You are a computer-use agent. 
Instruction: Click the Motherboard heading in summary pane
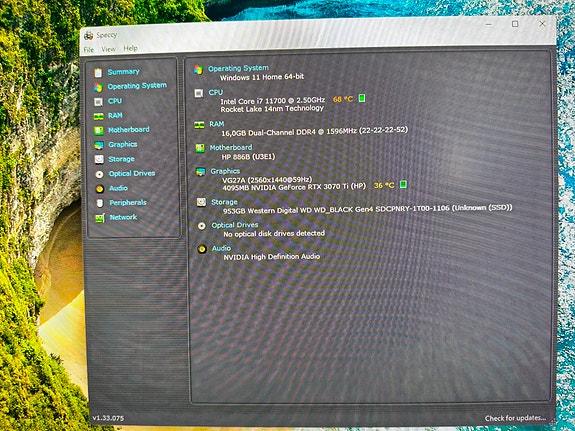(231, 147)
